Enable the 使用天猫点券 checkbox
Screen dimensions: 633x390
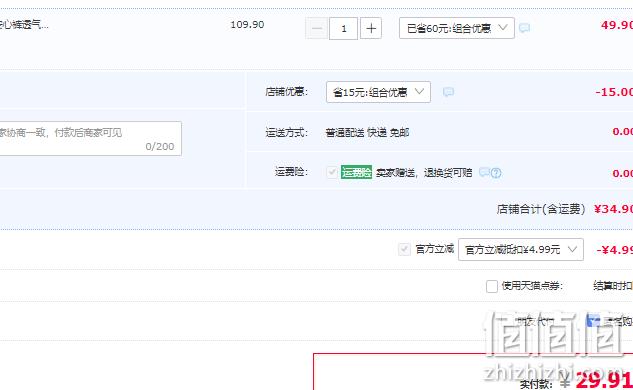click(492, 286)
